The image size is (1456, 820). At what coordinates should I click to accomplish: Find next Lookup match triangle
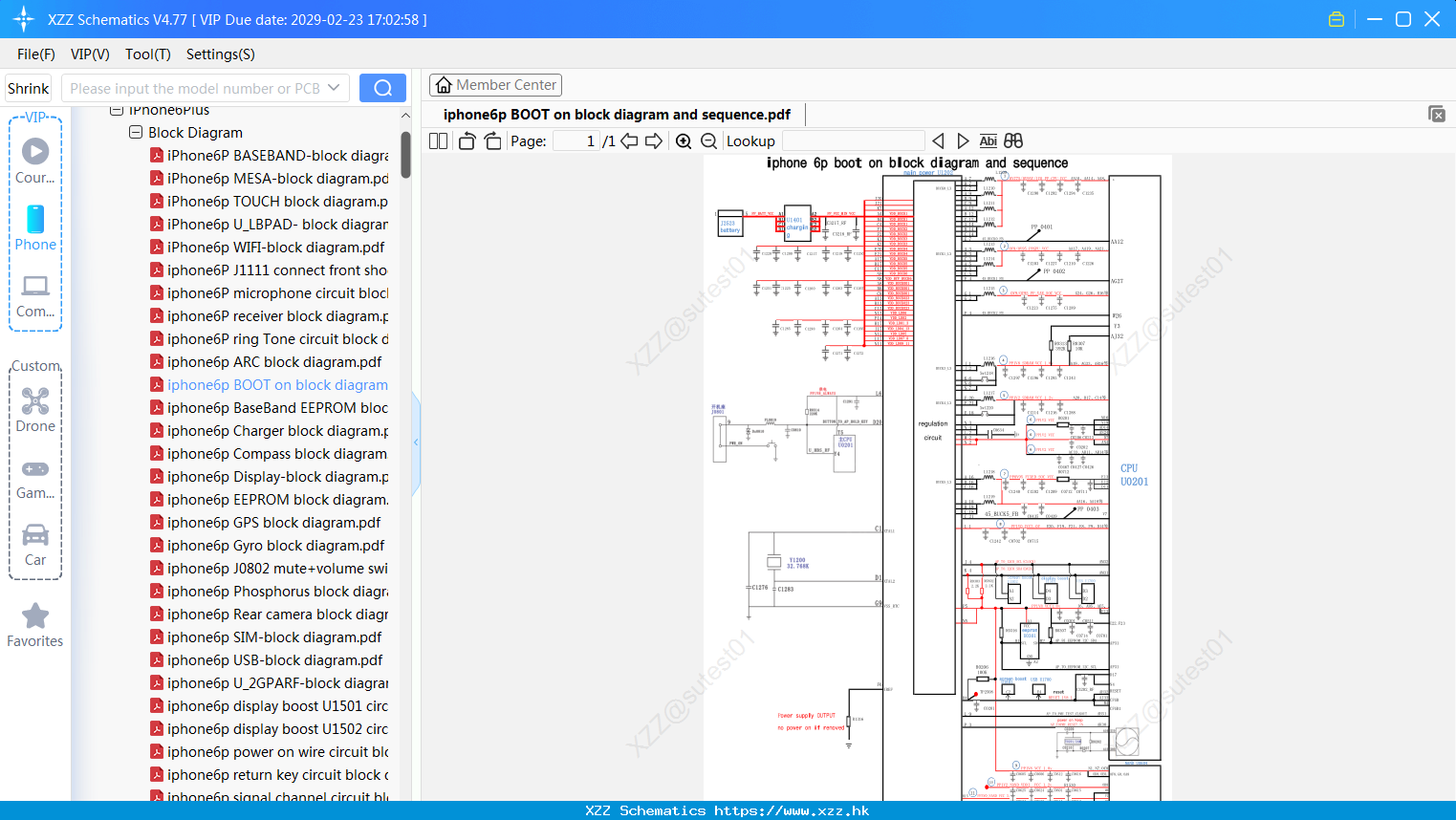(963, 141)
